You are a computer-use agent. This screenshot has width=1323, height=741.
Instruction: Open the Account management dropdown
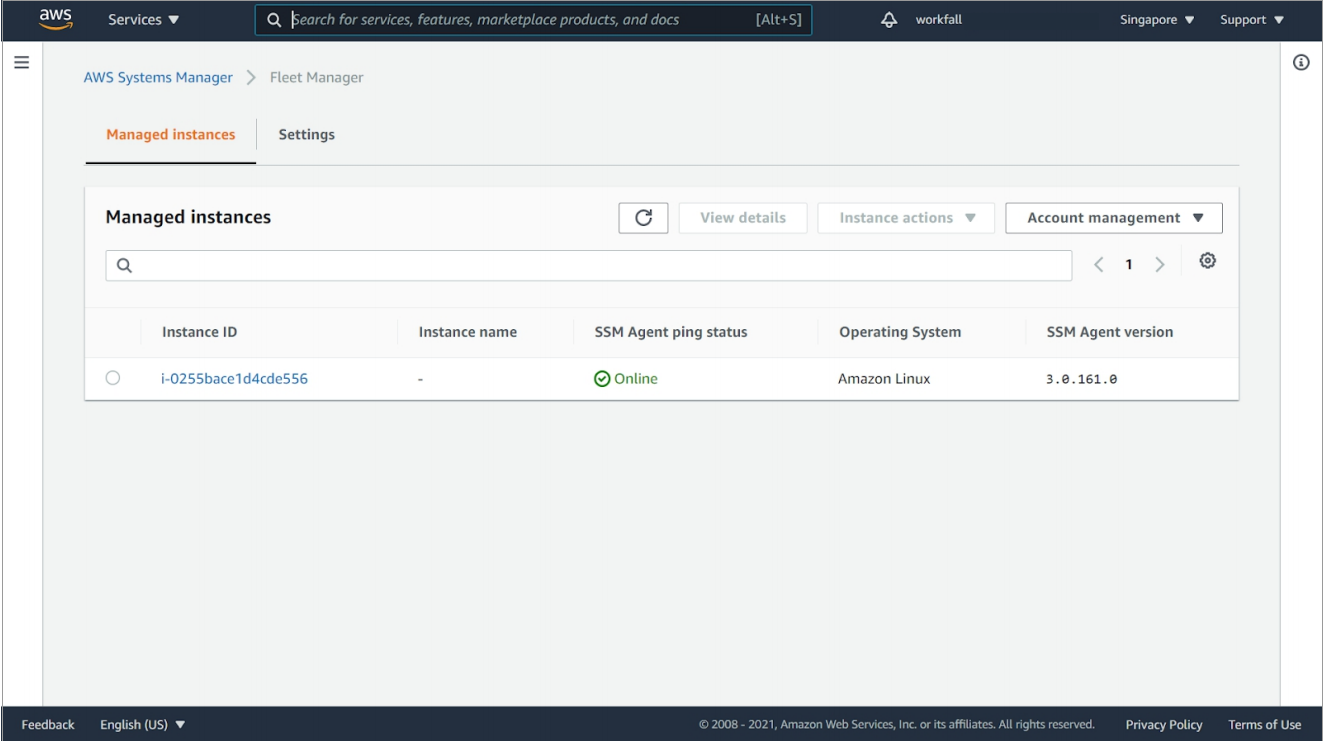(x=1114, y=218)
